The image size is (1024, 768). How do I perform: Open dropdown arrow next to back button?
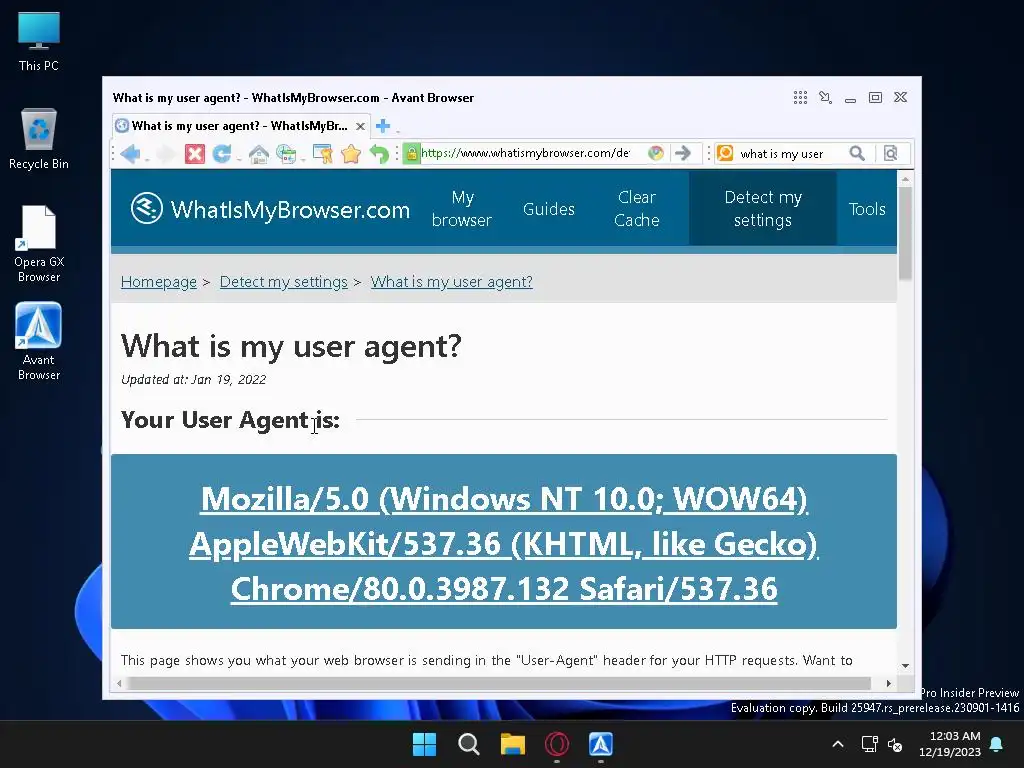(x=147, y=159)
